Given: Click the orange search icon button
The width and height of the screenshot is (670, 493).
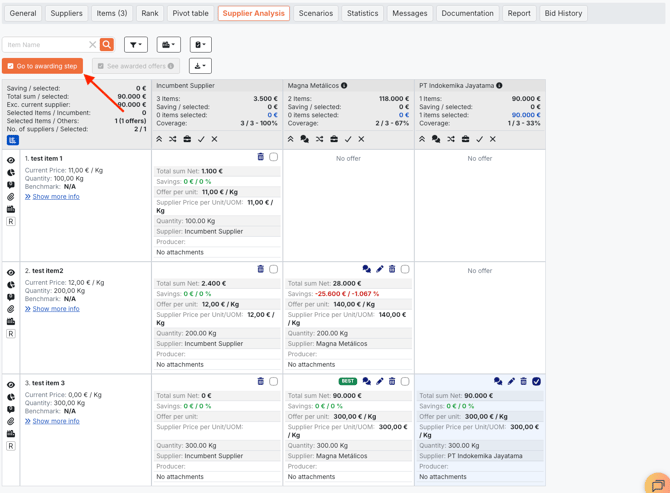Looking at the screenshot, I should [107, 45].
